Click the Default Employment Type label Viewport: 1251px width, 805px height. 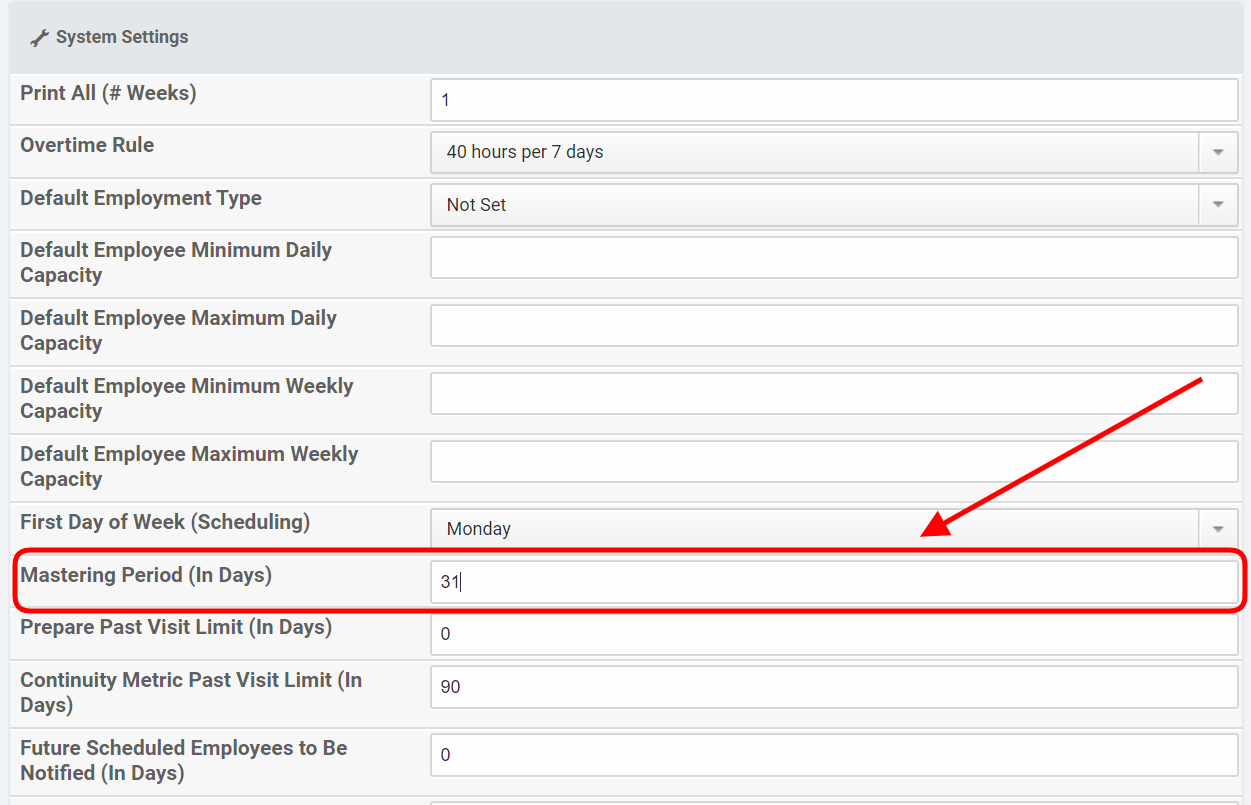coord(141,198)
